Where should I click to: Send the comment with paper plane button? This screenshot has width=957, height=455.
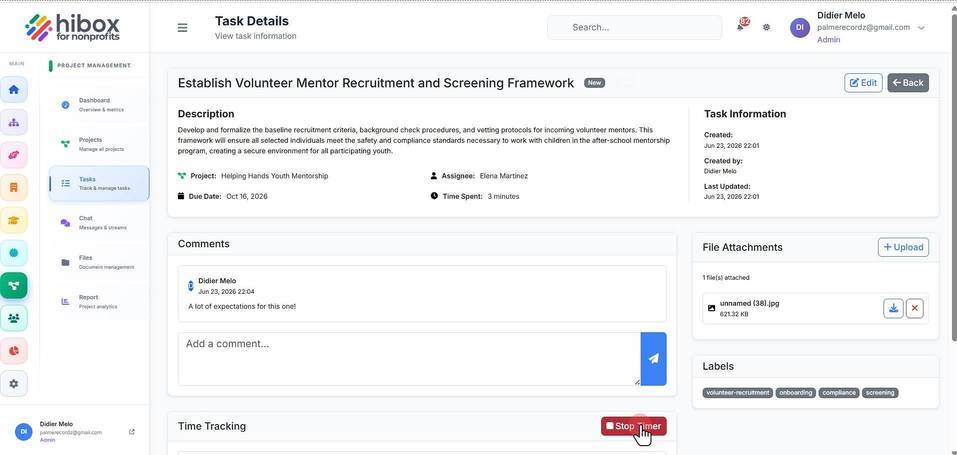653,359
